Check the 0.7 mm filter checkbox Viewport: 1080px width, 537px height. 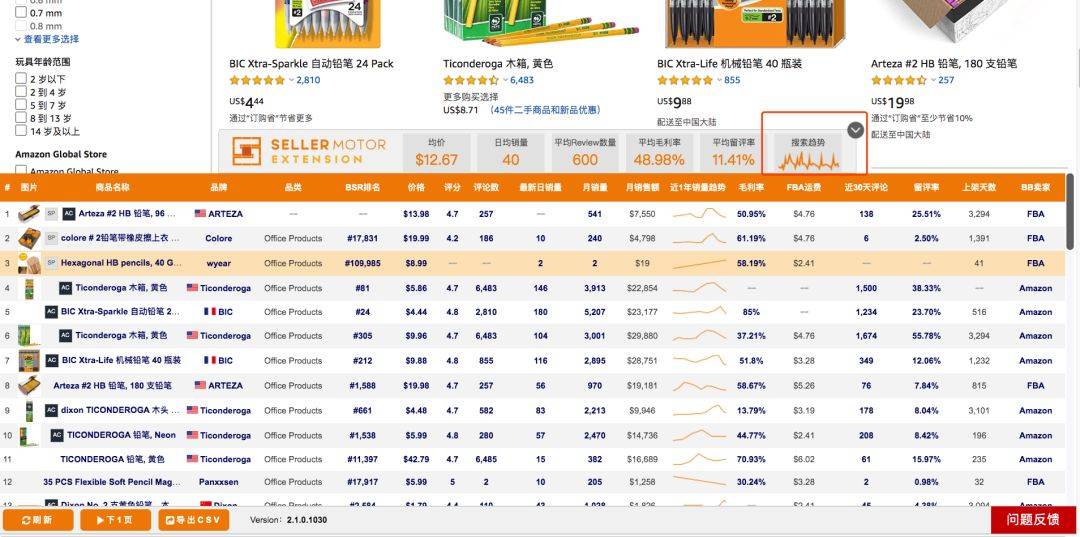click(x=21, y=12)
